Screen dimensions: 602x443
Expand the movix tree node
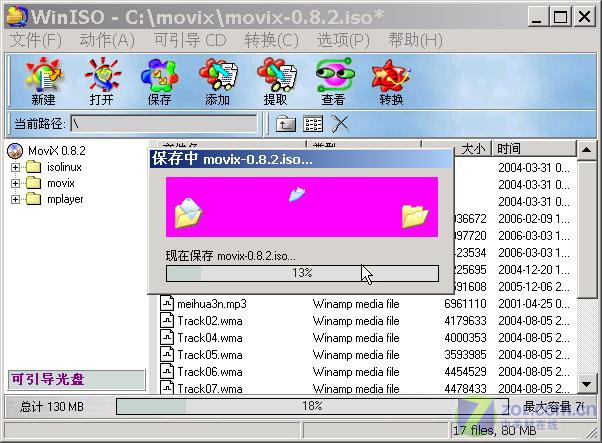[x=15, y=183]
